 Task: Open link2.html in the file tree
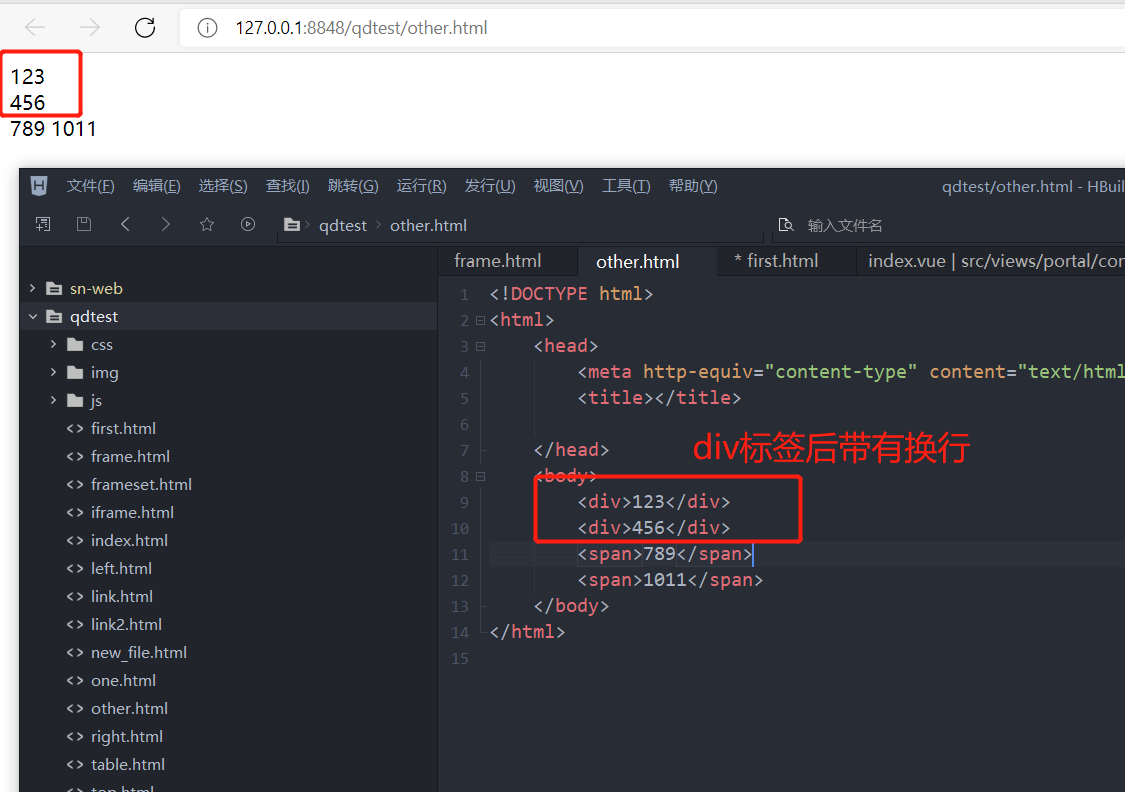point(126,624)
